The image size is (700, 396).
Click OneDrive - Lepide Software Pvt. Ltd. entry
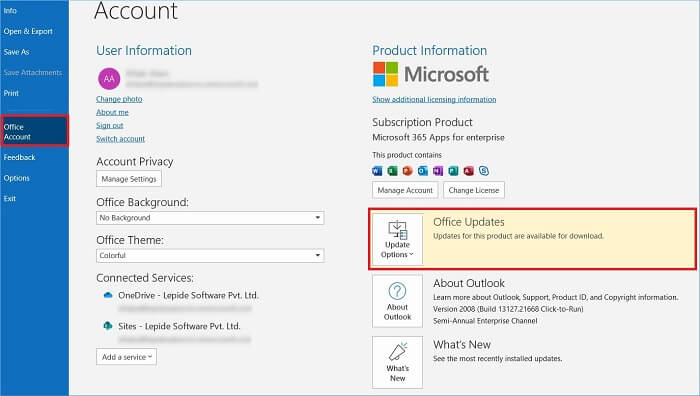pyautogui.click(x=188, y=295)
